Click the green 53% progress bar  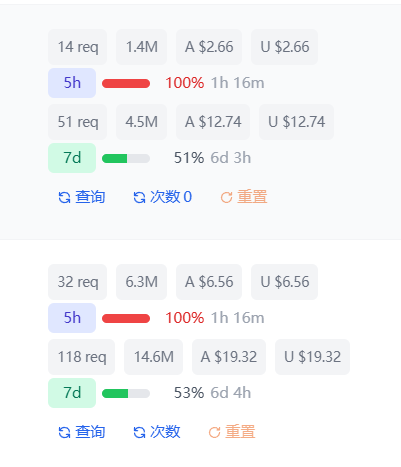[x=126, y=393]
